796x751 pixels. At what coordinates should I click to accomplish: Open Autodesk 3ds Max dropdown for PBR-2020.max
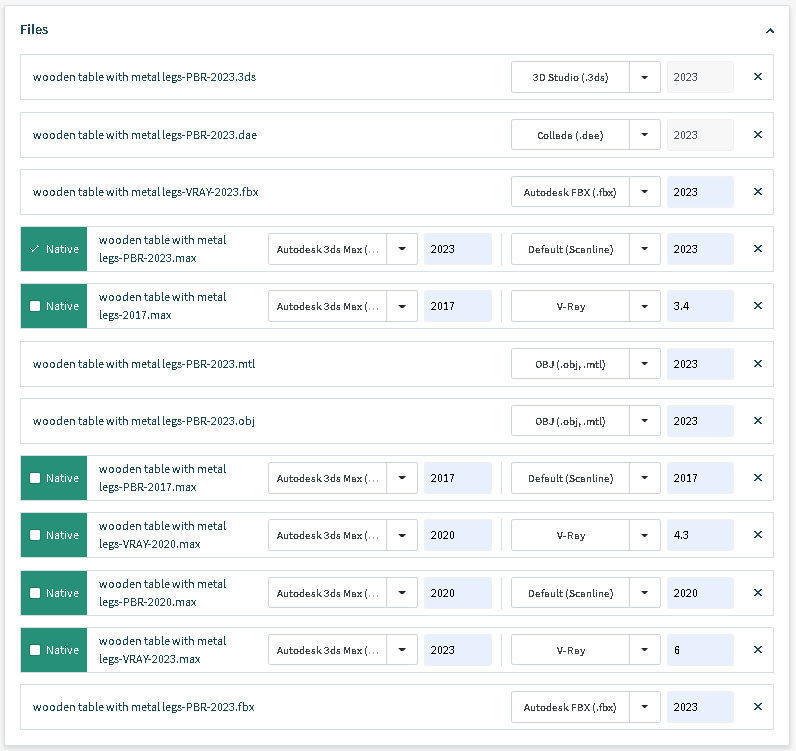[x=402, y=593]
